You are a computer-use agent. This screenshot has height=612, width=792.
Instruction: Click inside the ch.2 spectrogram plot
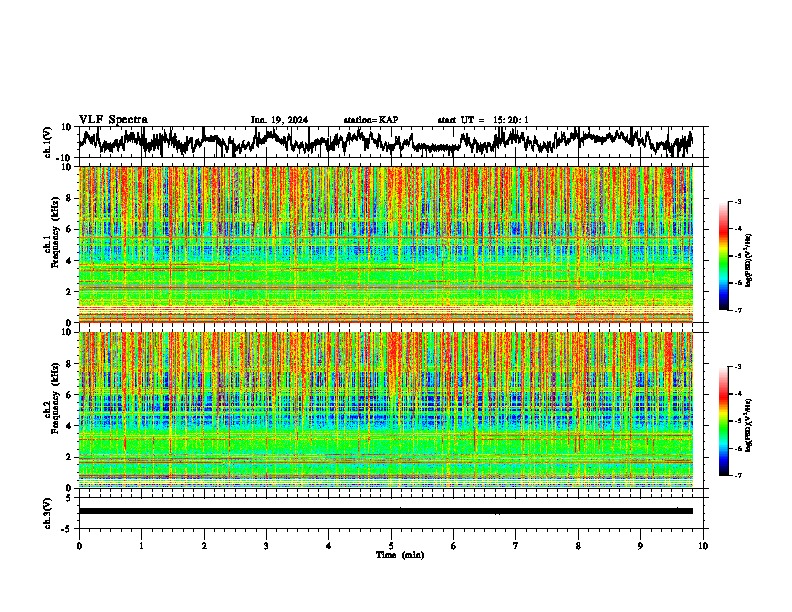386,410
